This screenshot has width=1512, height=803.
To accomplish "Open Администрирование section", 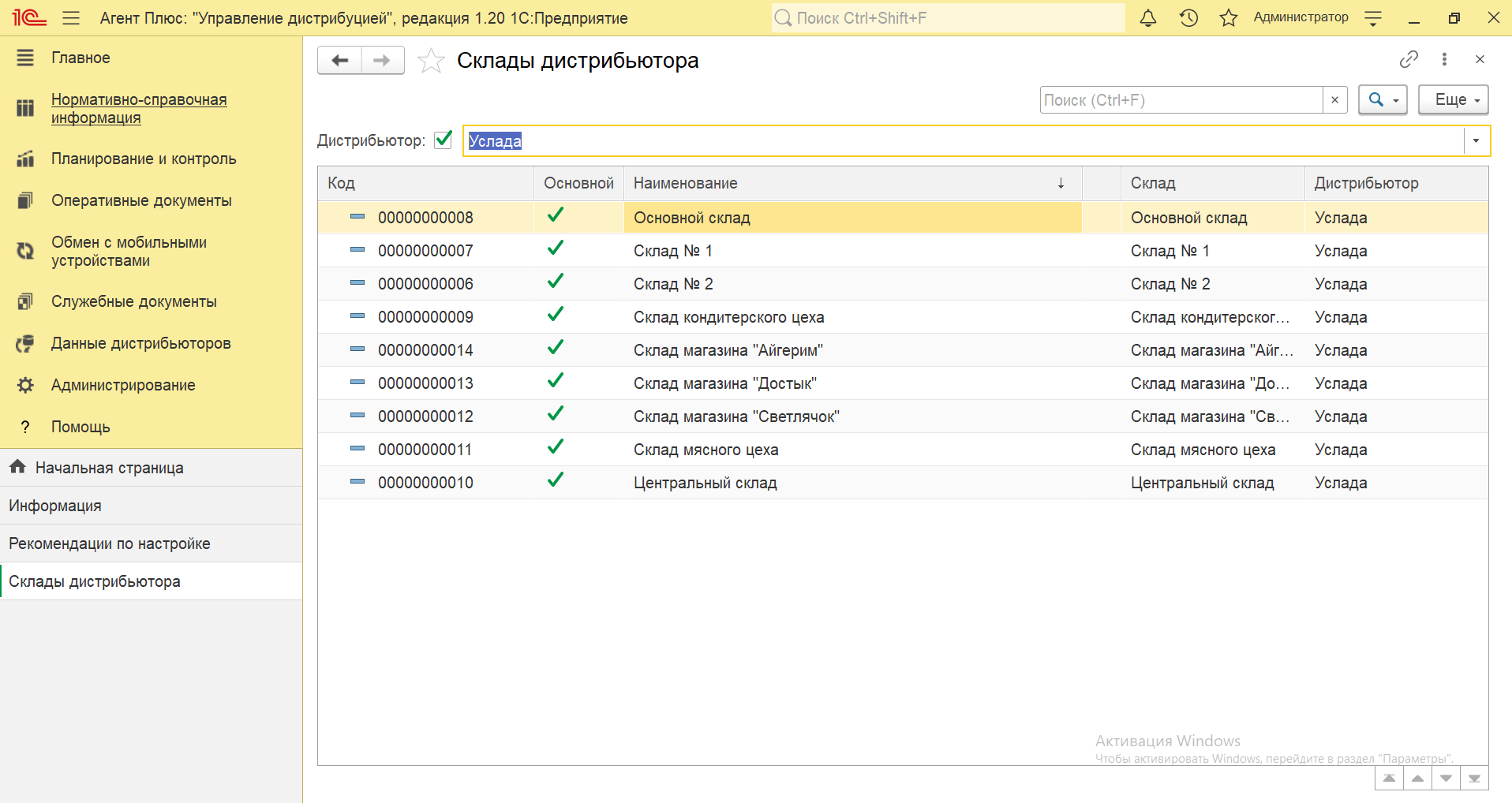I will click(x=151, y=385).
